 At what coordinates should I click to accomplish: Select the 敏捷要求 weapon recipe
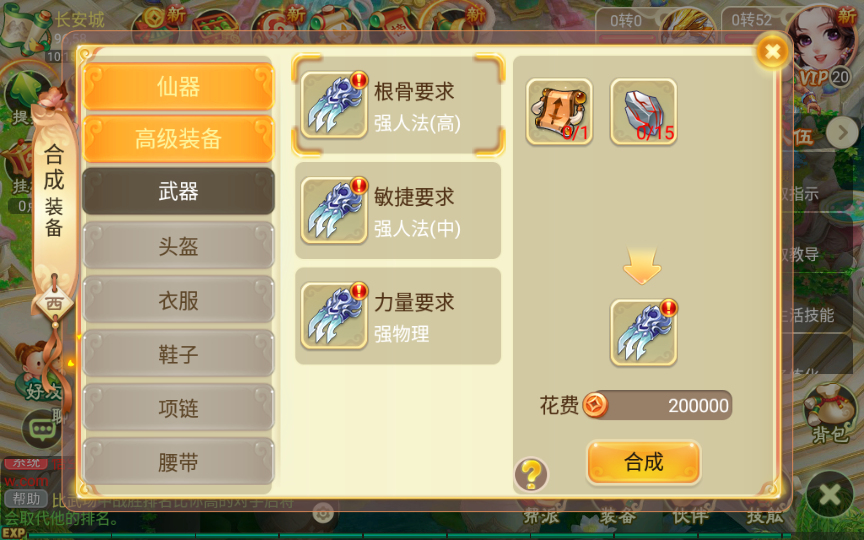coord(398,210)
